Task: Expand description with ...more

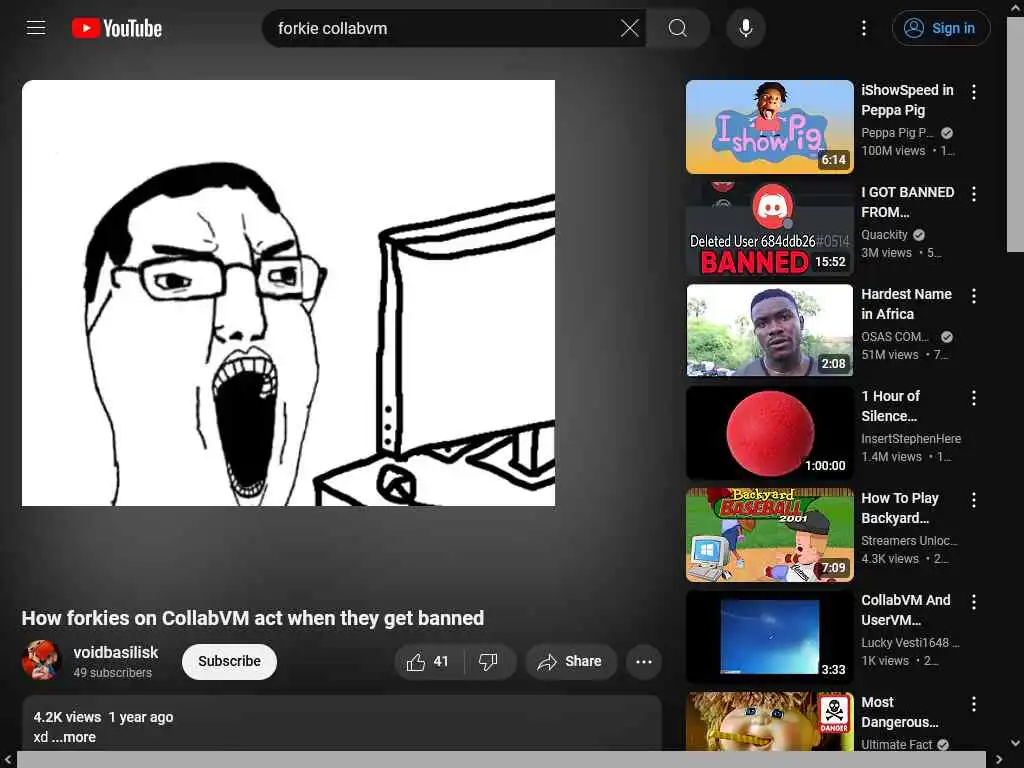Action: click(73, 737)
